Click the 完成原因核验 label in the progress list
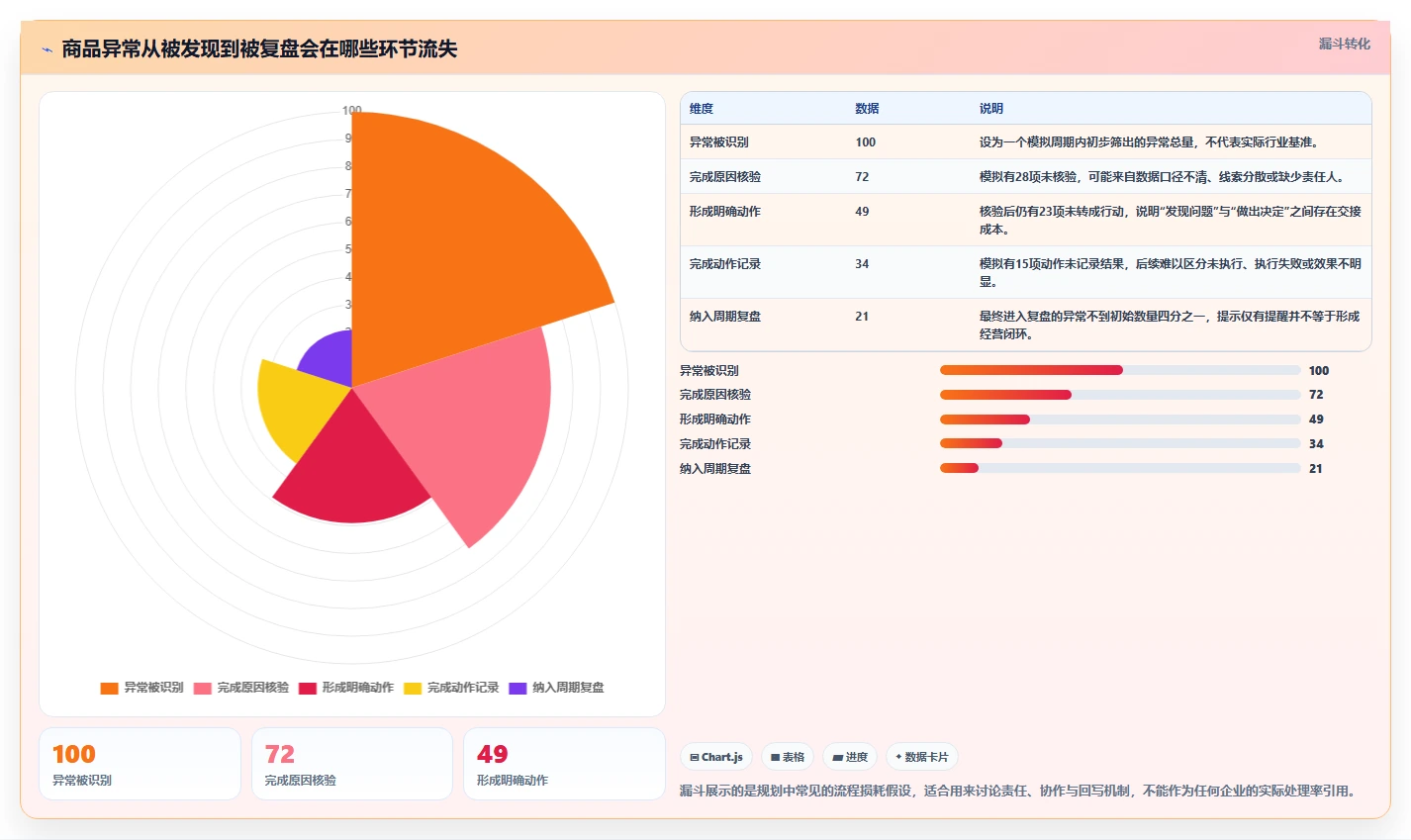 pyautogui.click(x=715, y=395)
